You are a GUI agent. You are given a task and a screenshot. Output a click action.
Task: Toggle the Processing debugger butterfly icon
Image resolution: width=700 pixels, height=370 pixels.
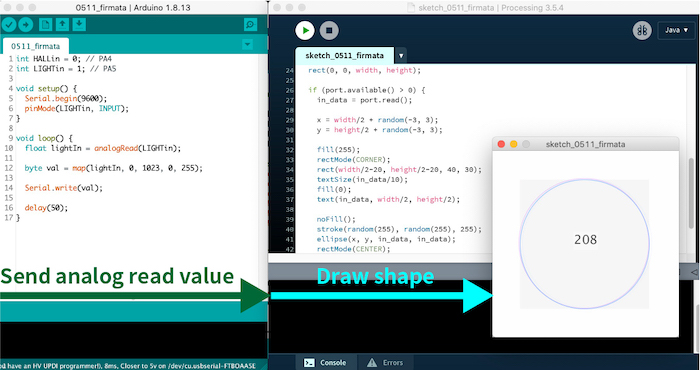click(642, 30)
